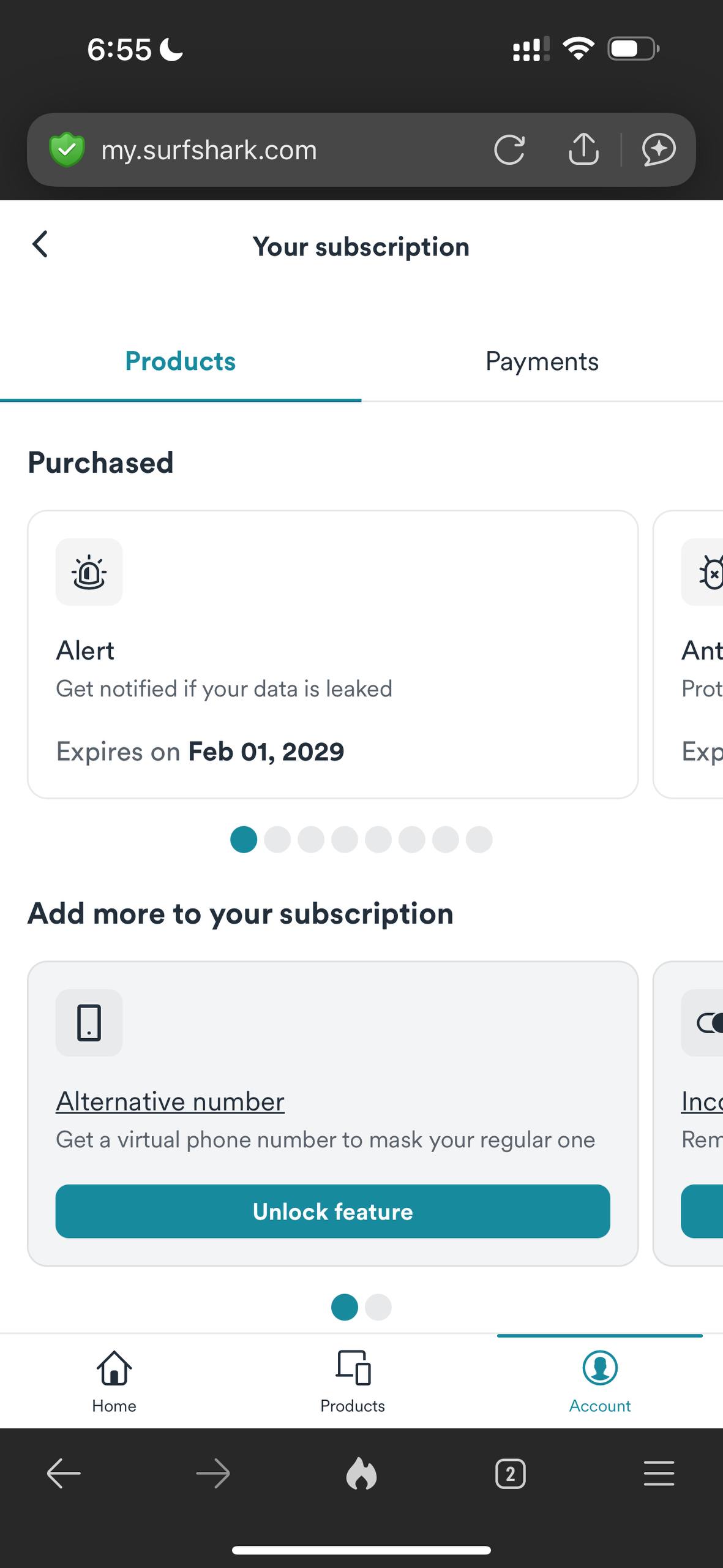Select the Products tab at top

pyautogui.click(x=180, y=361)
